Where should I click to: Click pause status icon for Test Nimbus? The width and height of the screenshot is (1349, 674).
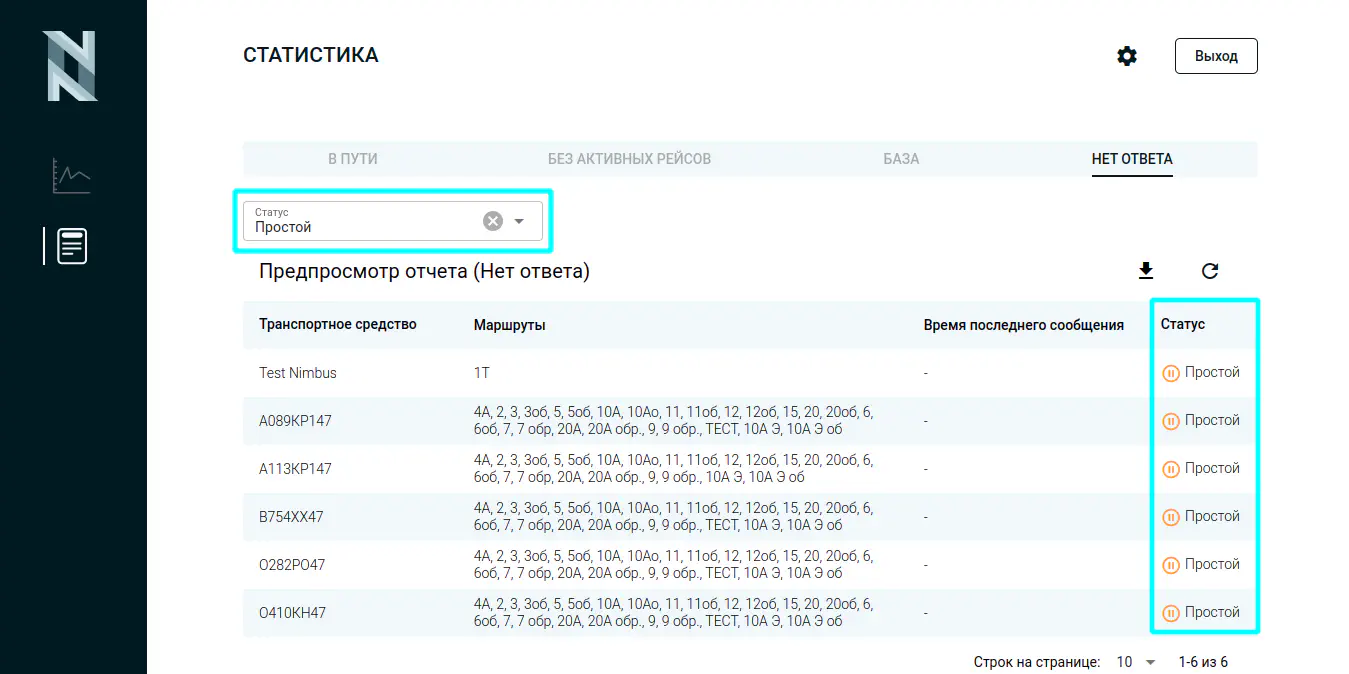click(x=1170, y=373)
